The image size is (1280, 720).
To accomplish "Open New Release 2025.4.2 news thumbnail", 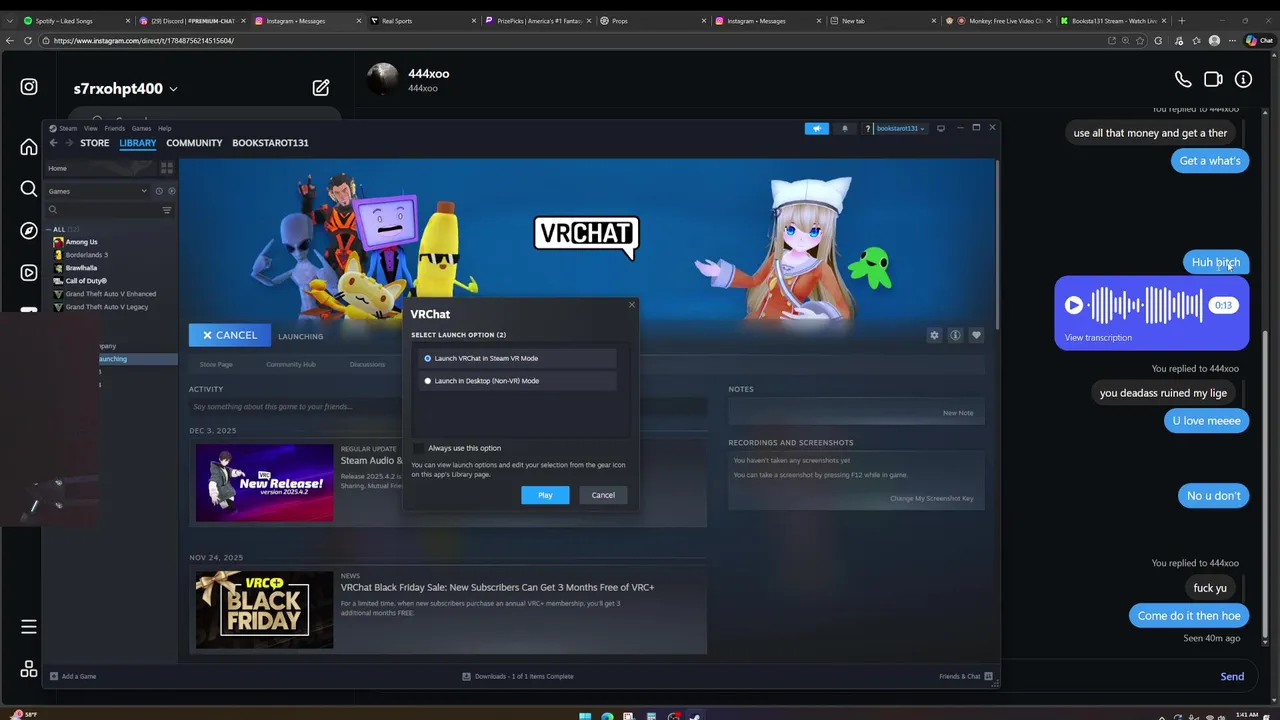I will tap(264, 483).
